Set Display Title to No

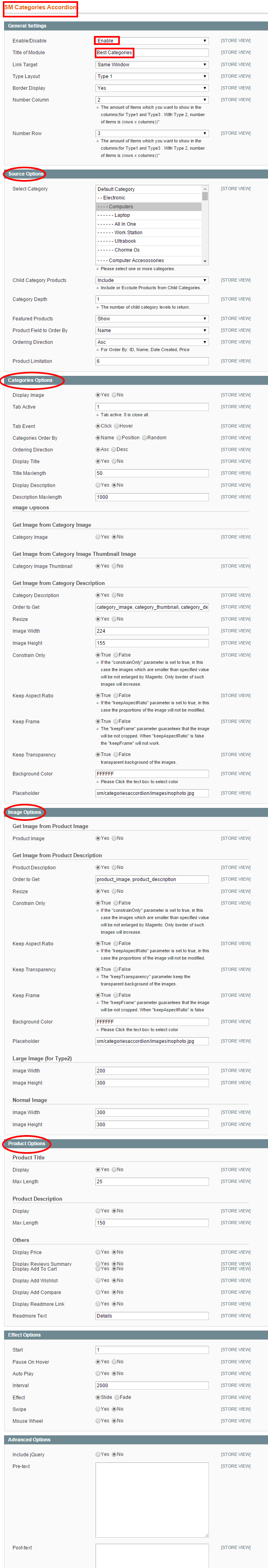pos(115,462)
